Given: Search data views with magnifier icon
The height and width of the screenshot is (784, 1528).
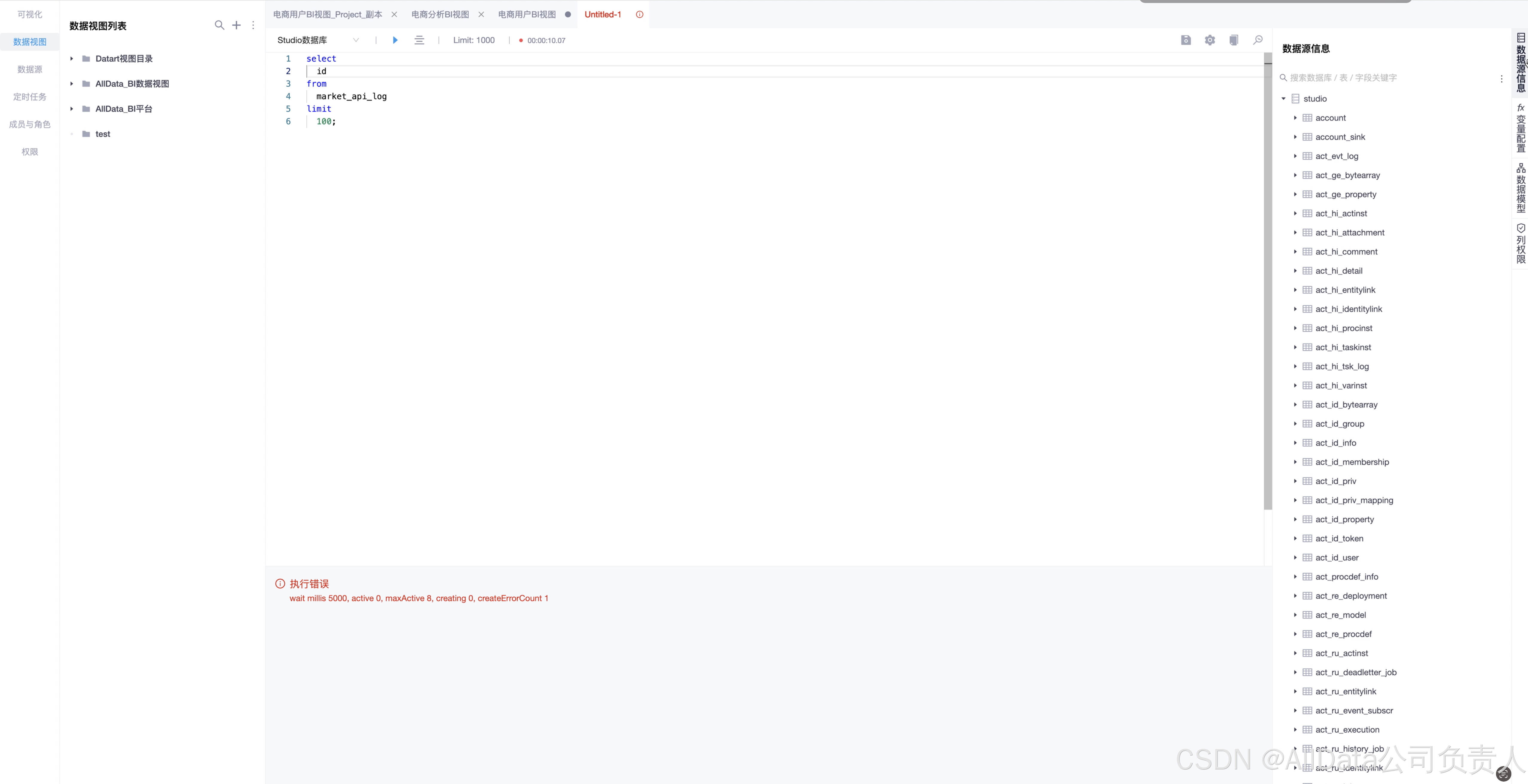Looking at the screenshot, I should pyautogui.click(x=219, y=25).
